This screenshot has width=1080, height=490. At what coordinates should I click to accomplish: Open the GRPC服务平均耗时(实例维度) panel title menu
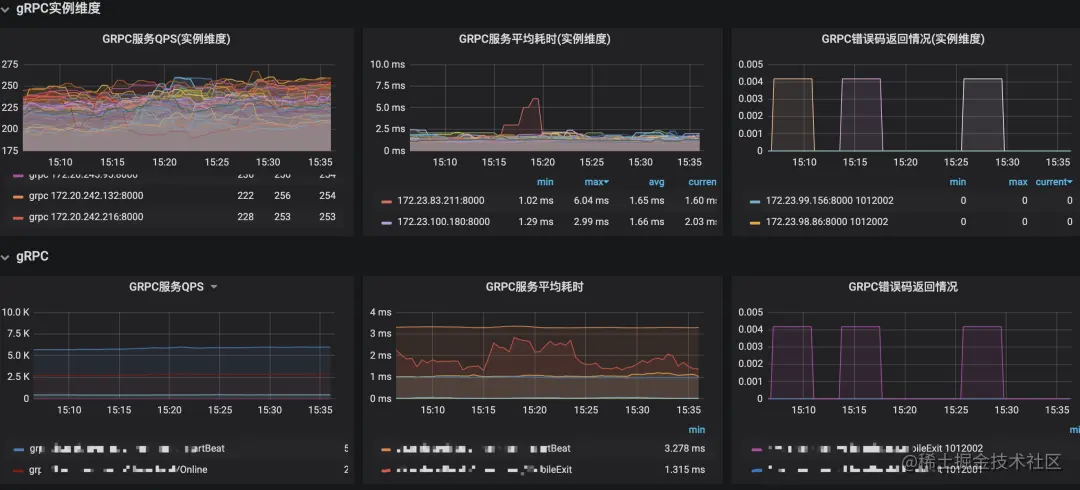click(x=534, y=39)
